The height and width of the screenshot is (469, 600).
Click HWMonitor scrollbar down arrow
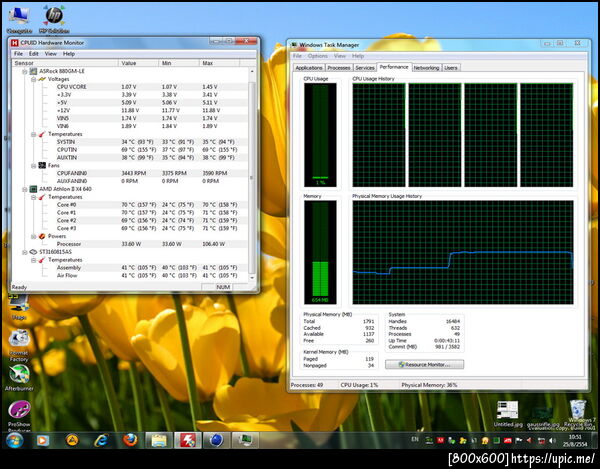[x=252, y=278]
